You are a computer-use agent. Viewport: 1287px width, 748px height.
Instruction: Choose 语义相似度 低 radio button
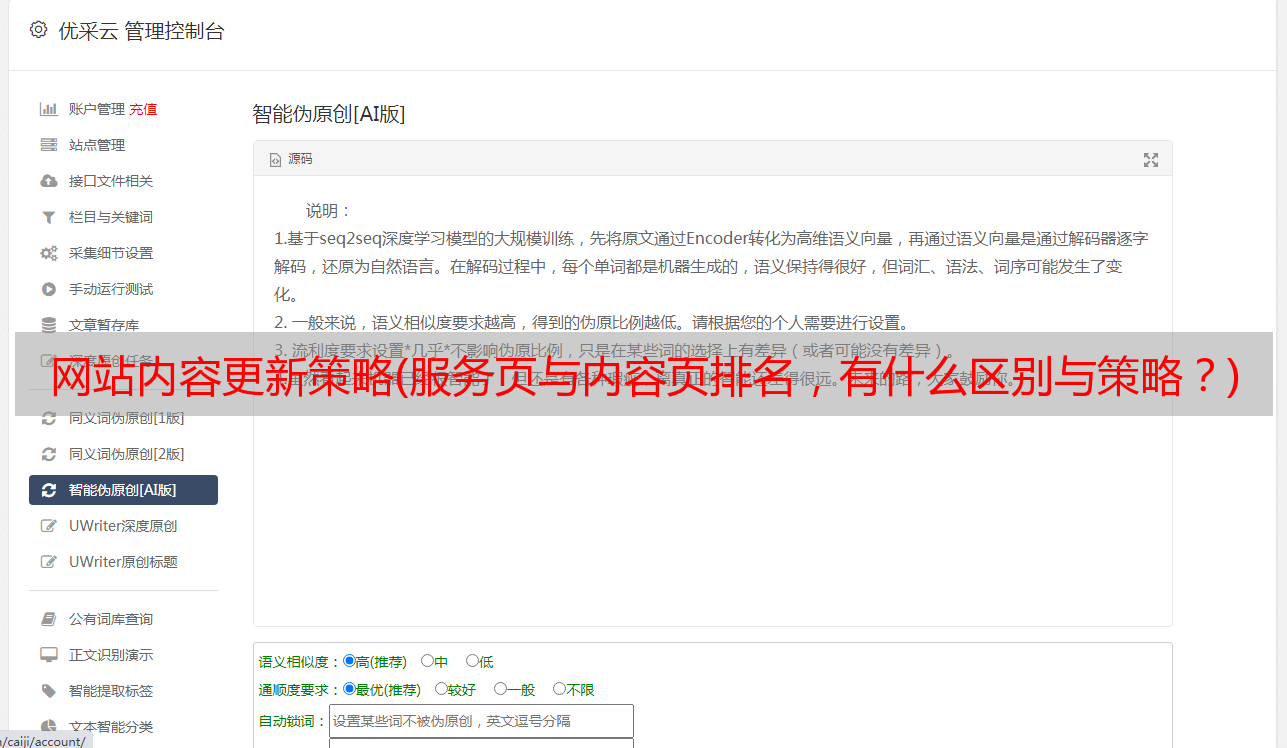[x=472, y=661]
